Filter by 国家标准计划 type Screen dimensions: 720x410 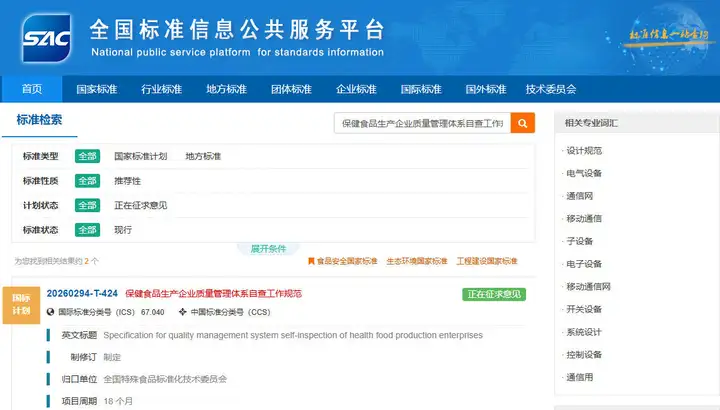click(141, 156)
